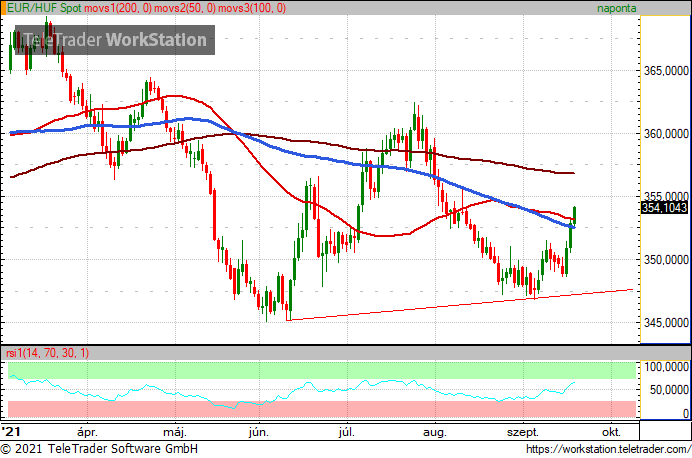Click the 350,0000 price axis label
Image resolution: width=692 pixels, height=458 pixels.
(666, 259)
